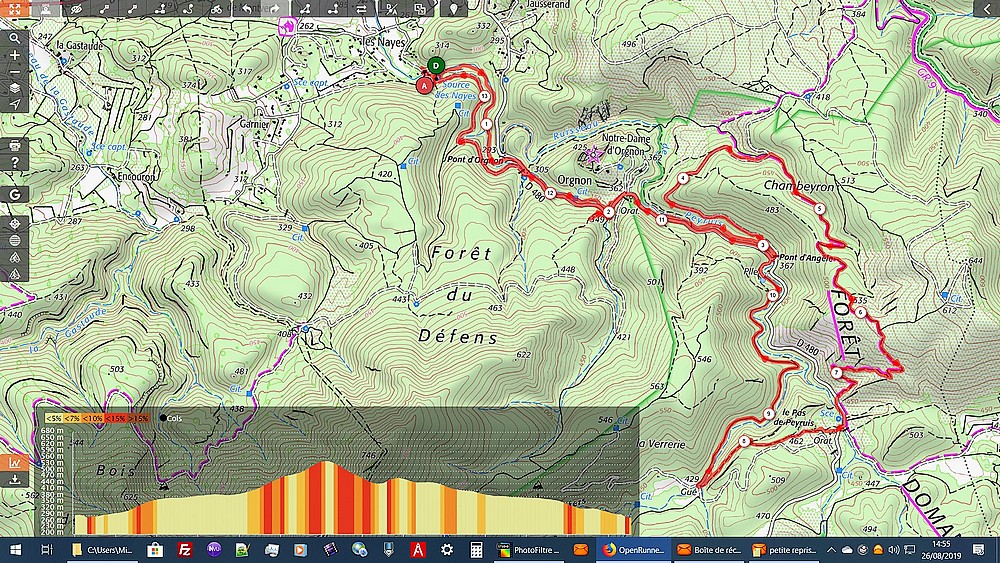
Task: Zoom in with the plus button
Action: pos(14,55)
